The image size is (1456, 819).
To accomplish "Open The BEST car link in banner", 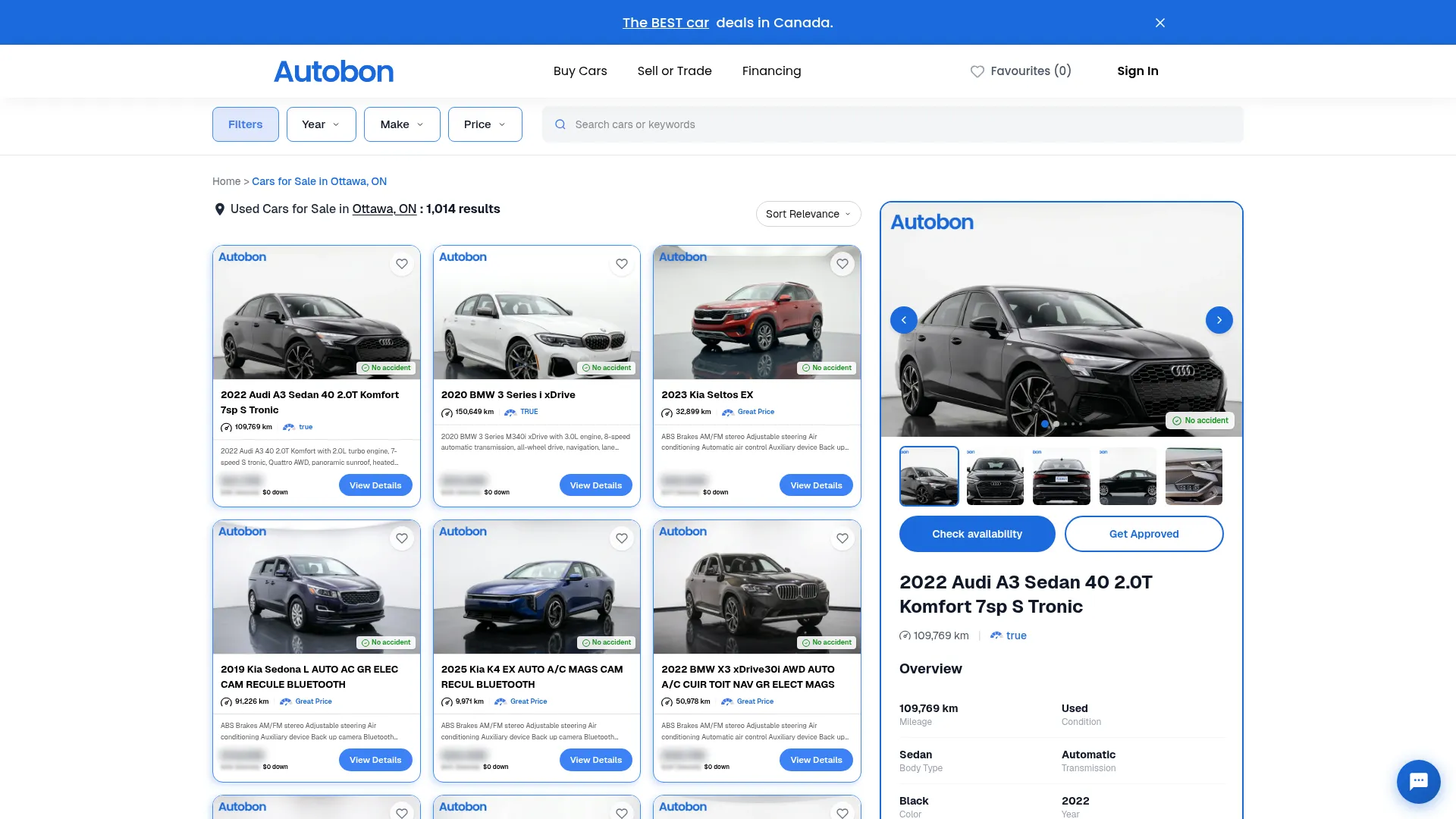I will (x=665, y=23).
